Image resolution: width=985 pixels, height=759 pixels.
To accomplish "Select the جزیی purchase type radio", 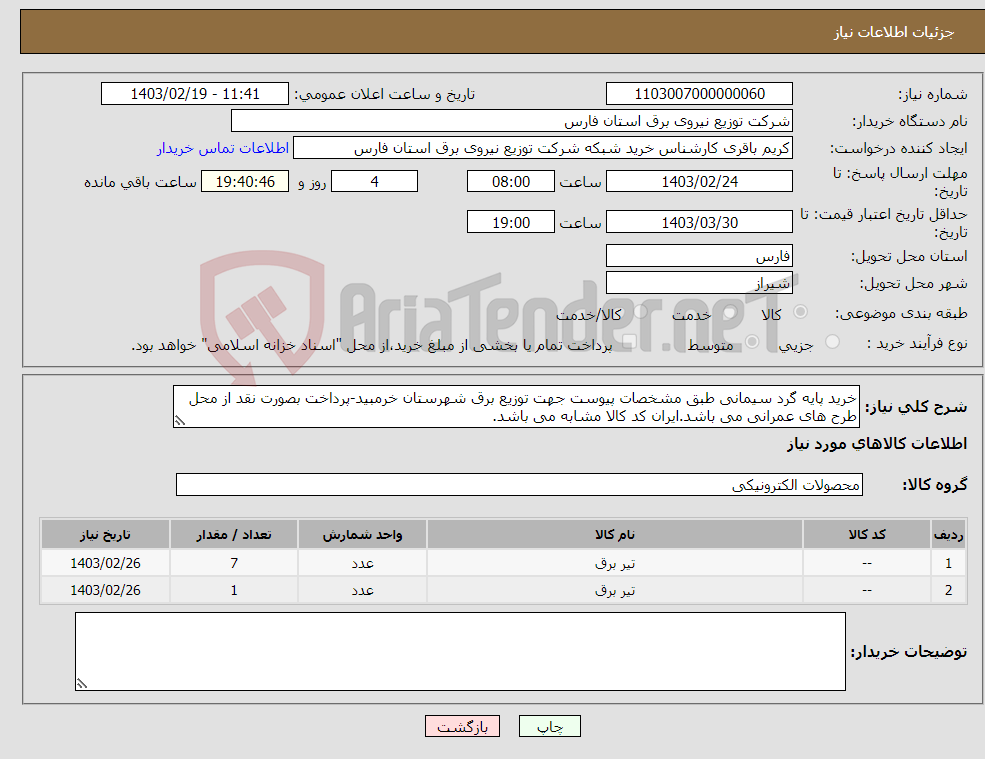I will tap(832, 342).
